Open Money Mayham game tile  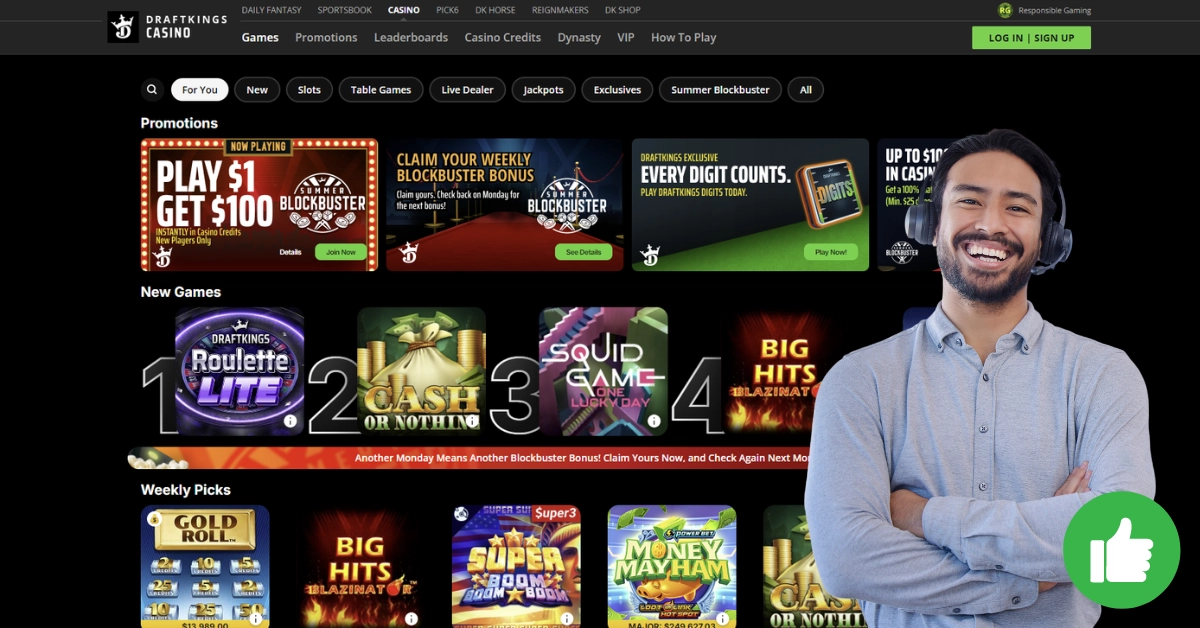pyautogui.click(x=672, y=566)
